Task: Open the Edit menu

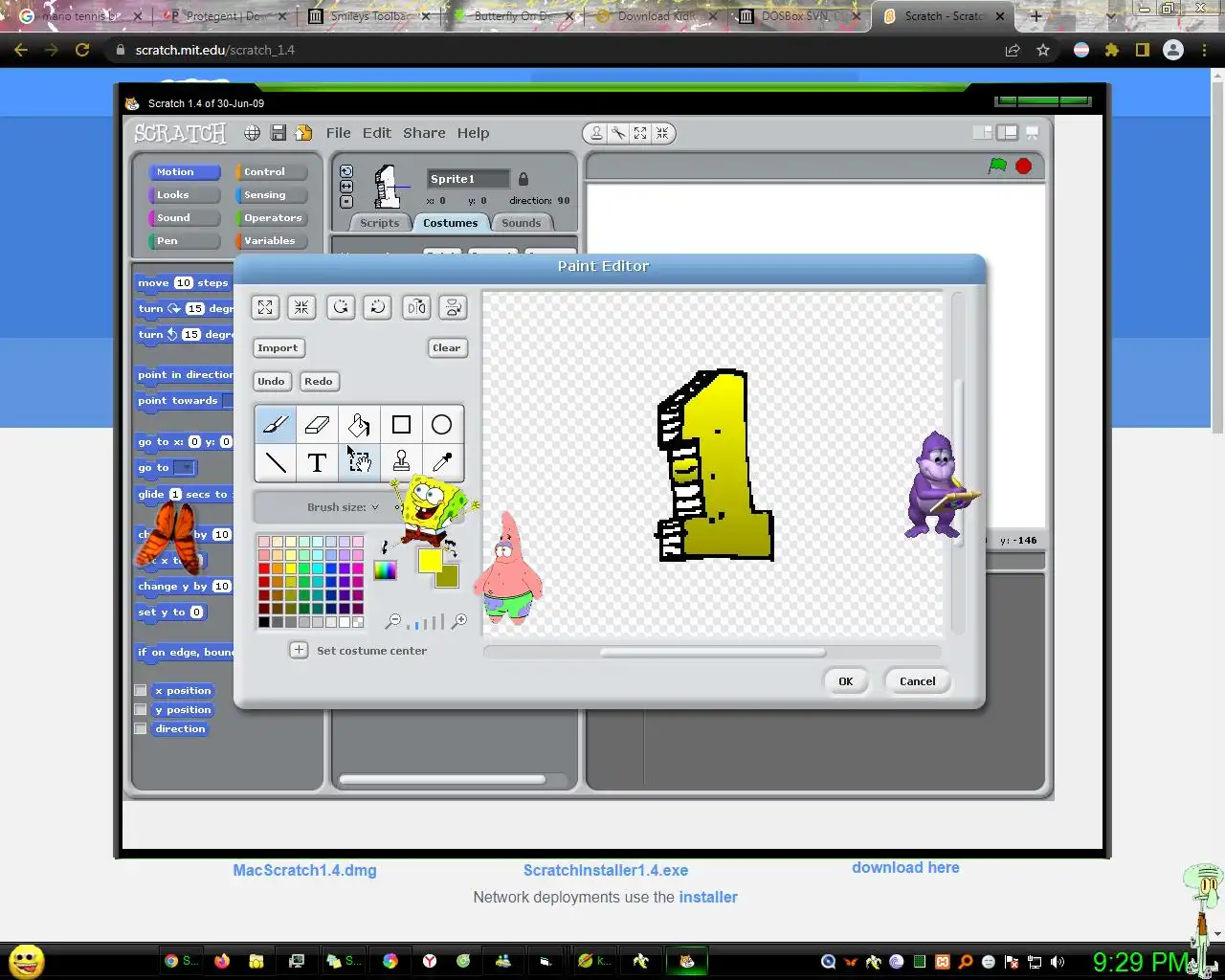Action: pos(377,133)
